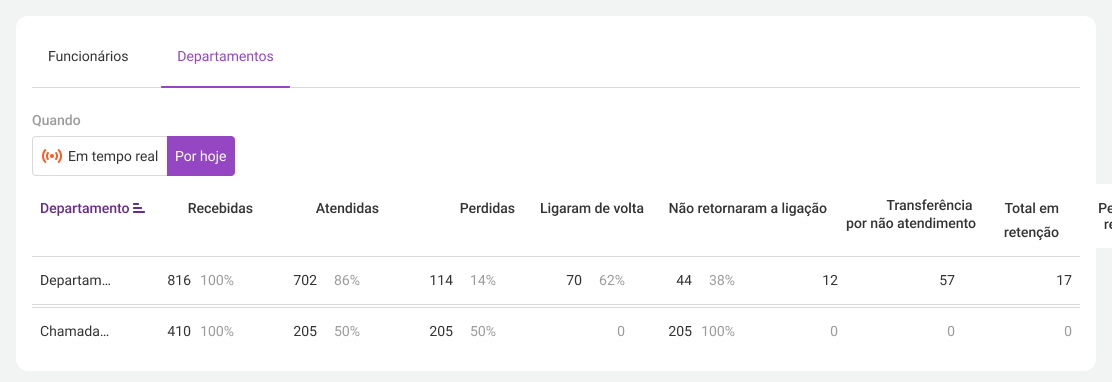The height and width of the screenshot is (382, 1112).
Task: Click the 114 lost calls value
Action: coord(441,281)
